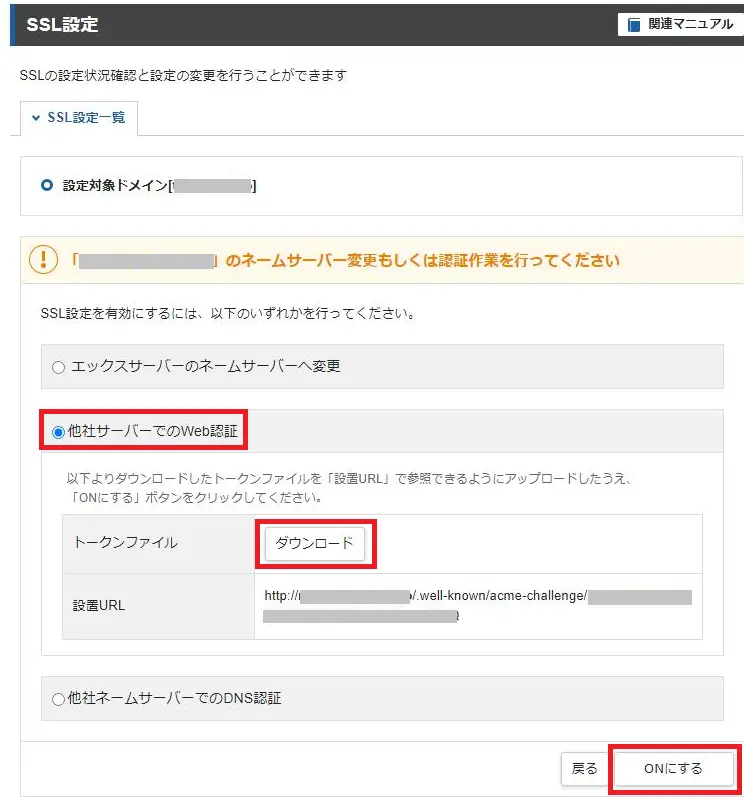Screen dimensions: 744x797
Task: Click the book icon beside 関連マニュアル
Action: [634, 24]
